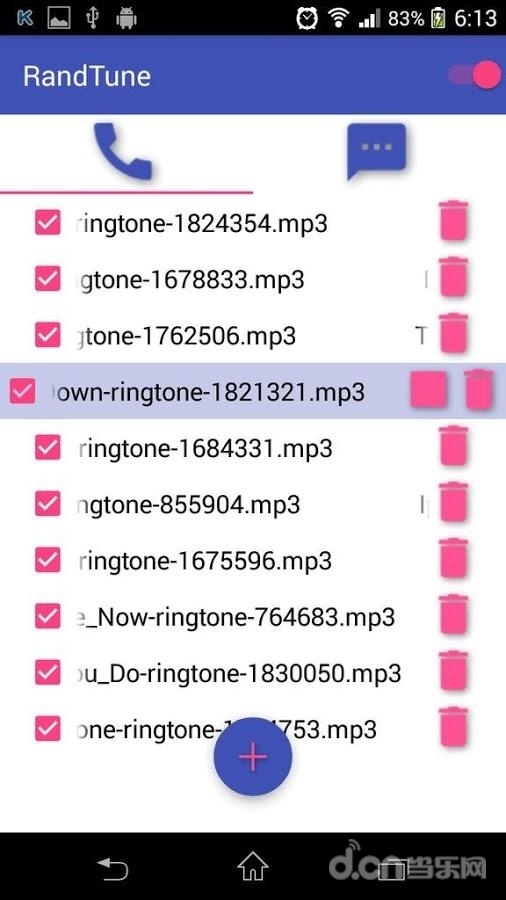Uncheck the ngtone-855904.mp3 checkbox
506x900 pixels.
(48, 503)
